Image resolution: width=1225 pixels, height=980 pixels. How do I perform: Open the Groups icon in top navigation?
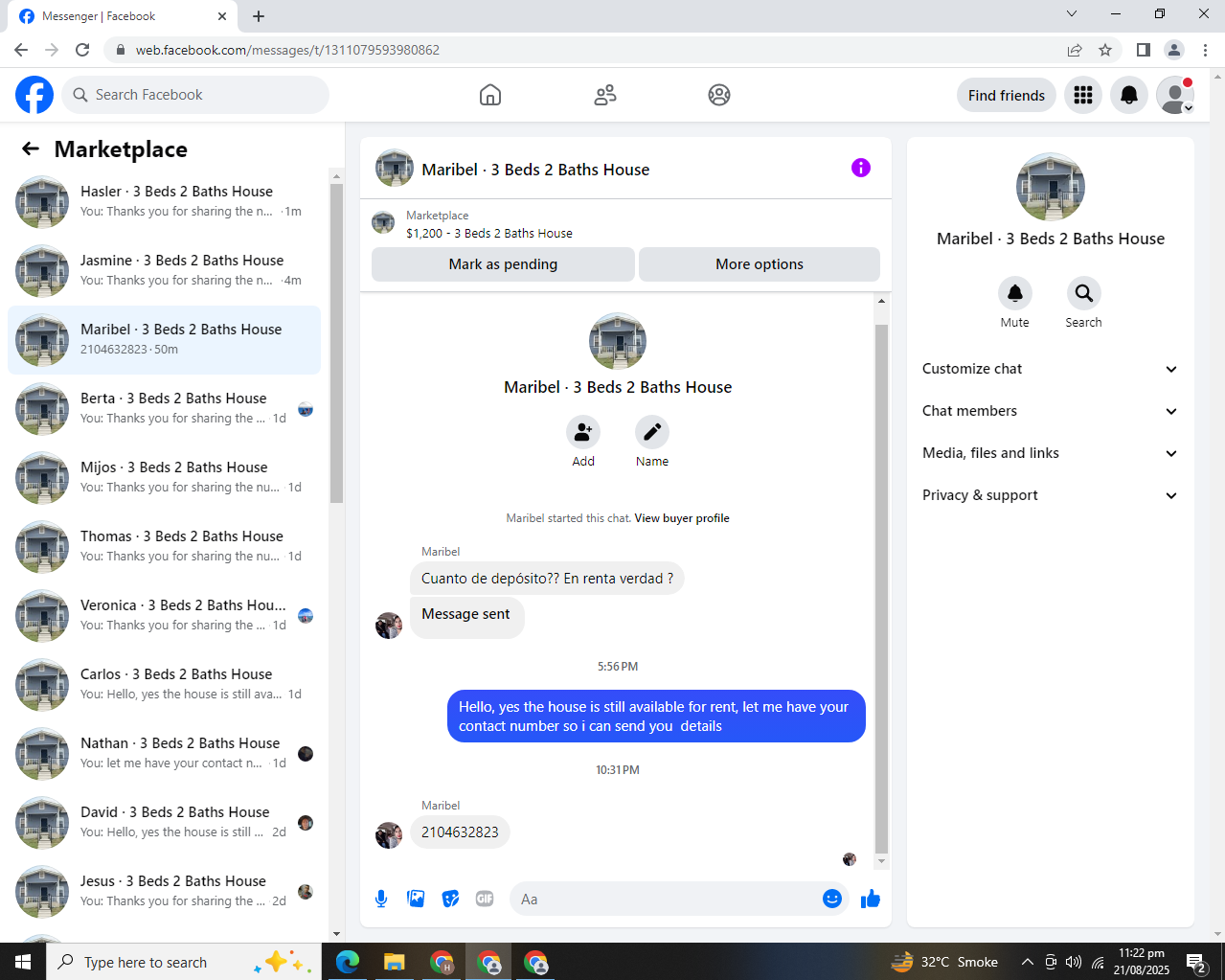[x=719, y=95]
